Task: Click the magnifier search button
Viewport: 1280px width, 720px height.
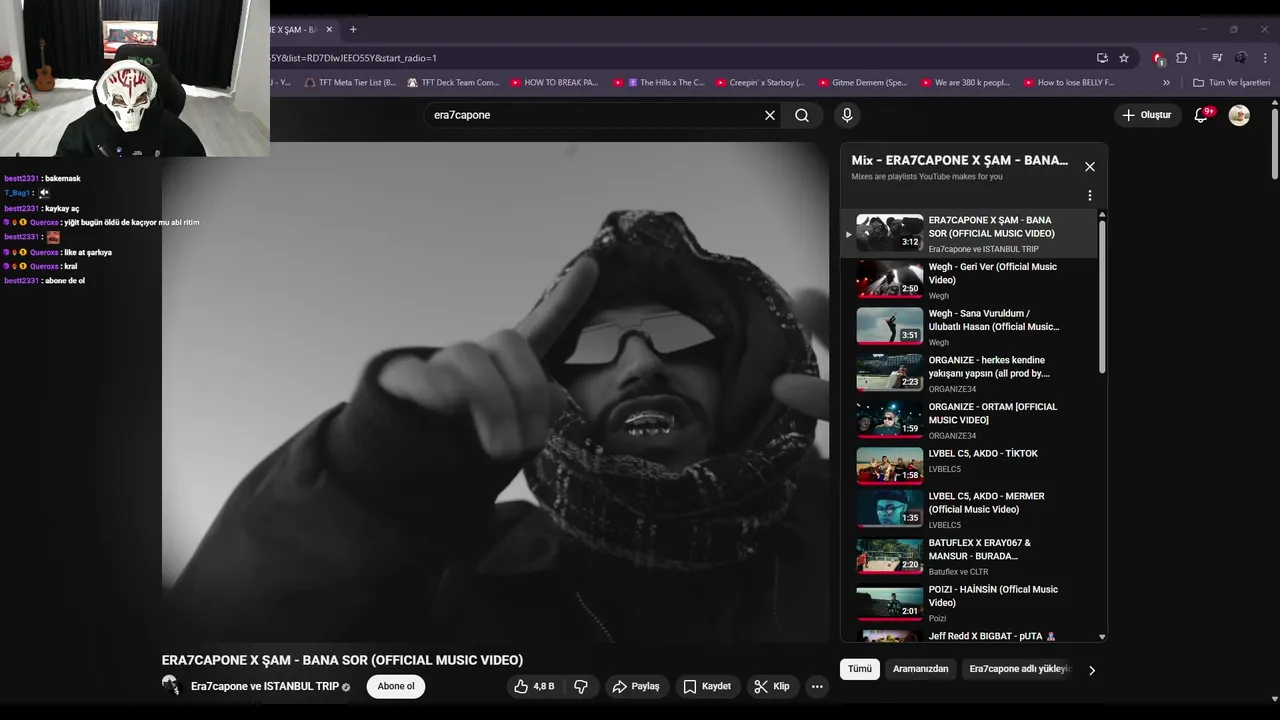Action: click(802, 115)
